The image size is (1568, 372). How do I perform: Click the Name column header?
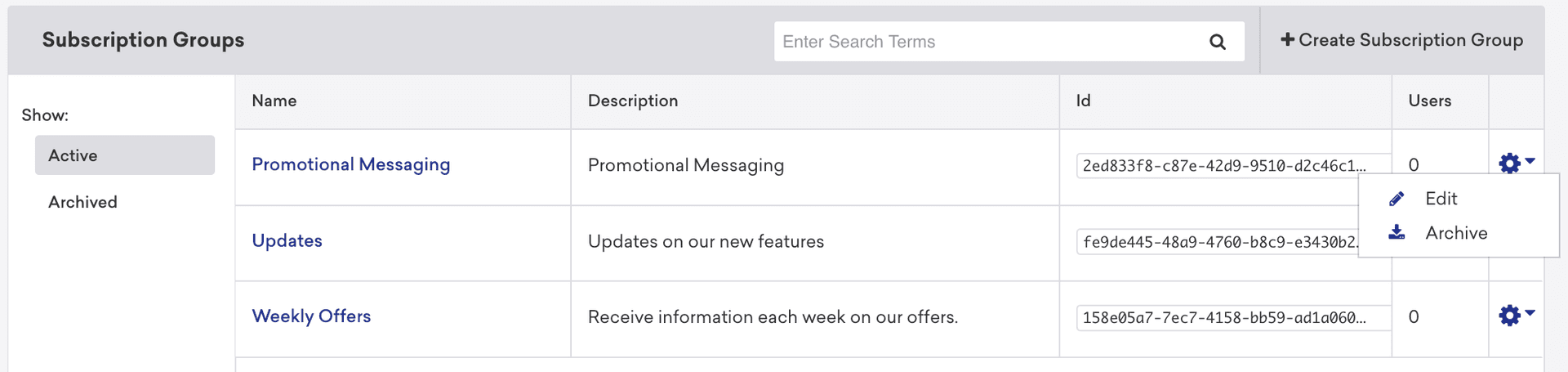pos(274,101)
